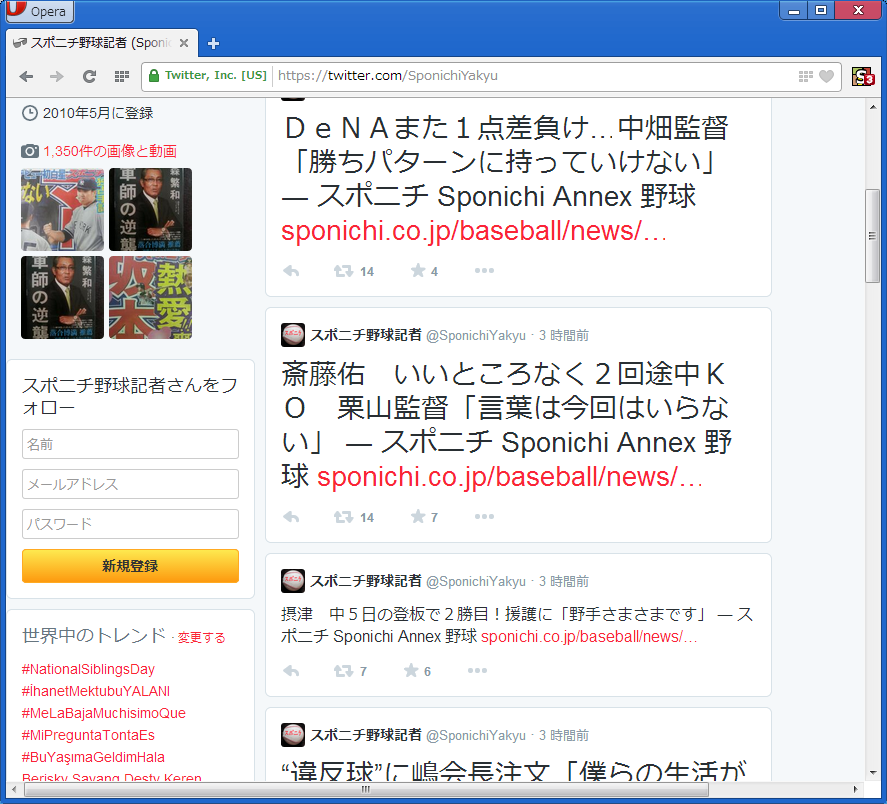Open bottom-right media thumbnail with 熱愛 text

click(150, 298)
